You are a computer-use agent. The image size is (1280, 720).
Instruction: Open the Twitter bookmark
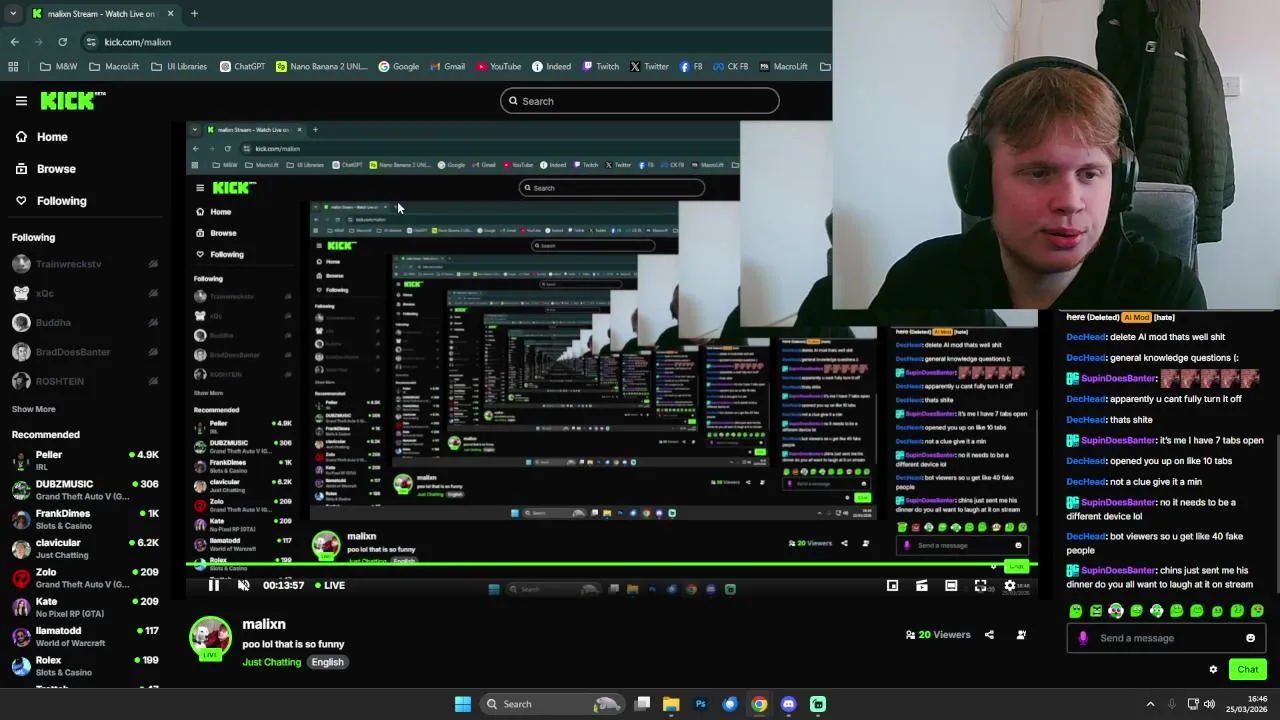[x=649, y=67]
